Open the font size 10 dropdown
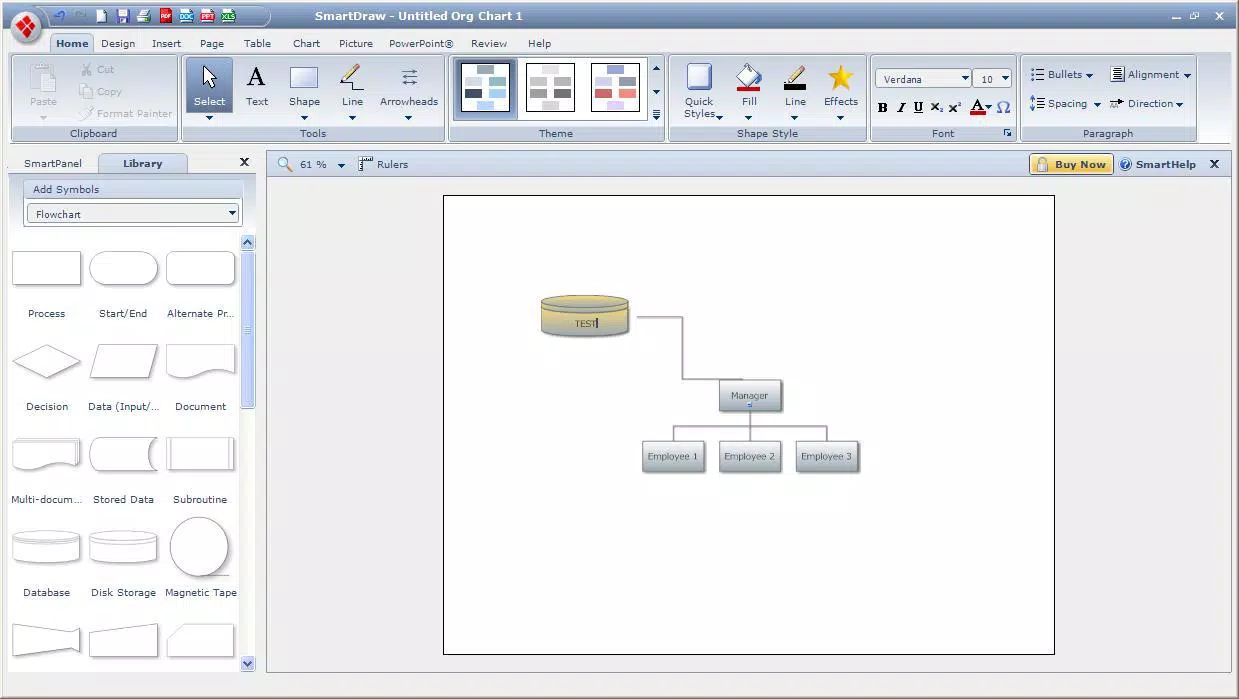The height and width of the screenshot is (699, 1239). [1004, 78]
